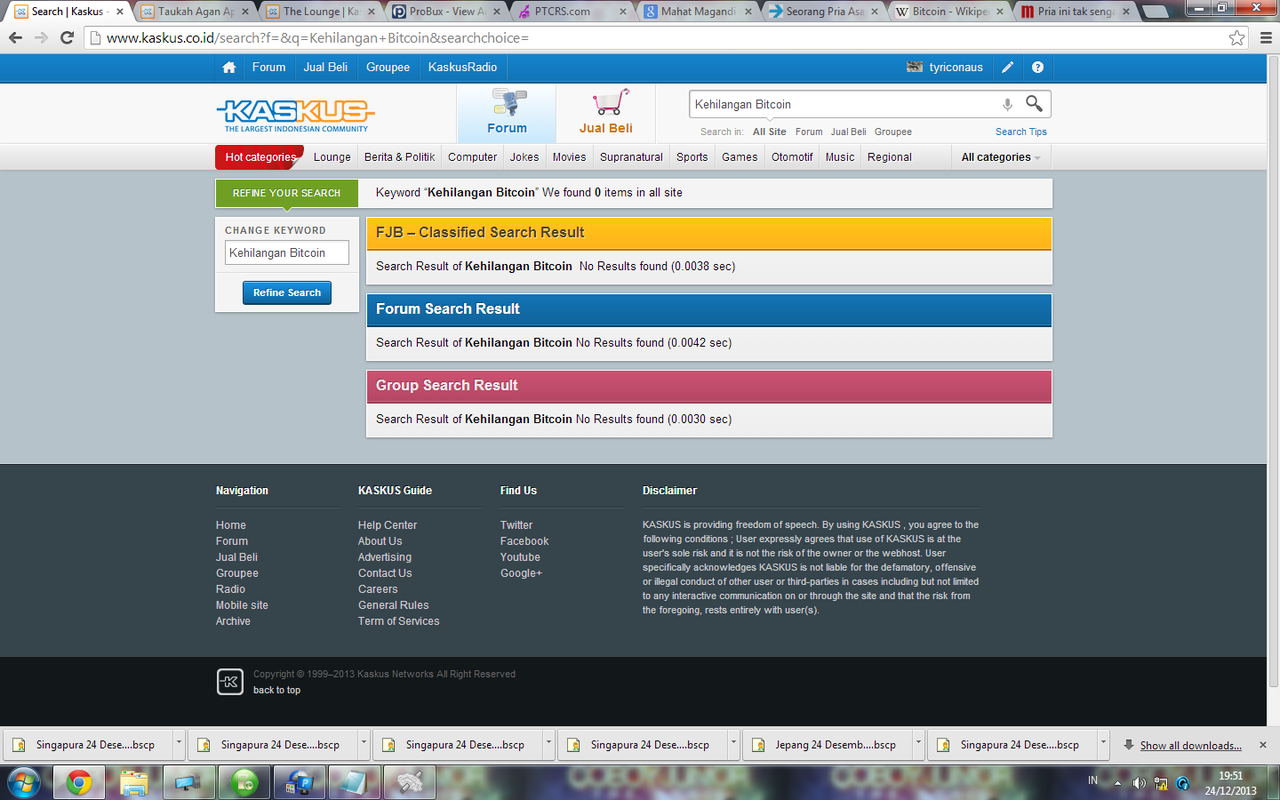Open the Supranatural category
This screenshot has width=1280, height=800.
[x=631, y=157]
